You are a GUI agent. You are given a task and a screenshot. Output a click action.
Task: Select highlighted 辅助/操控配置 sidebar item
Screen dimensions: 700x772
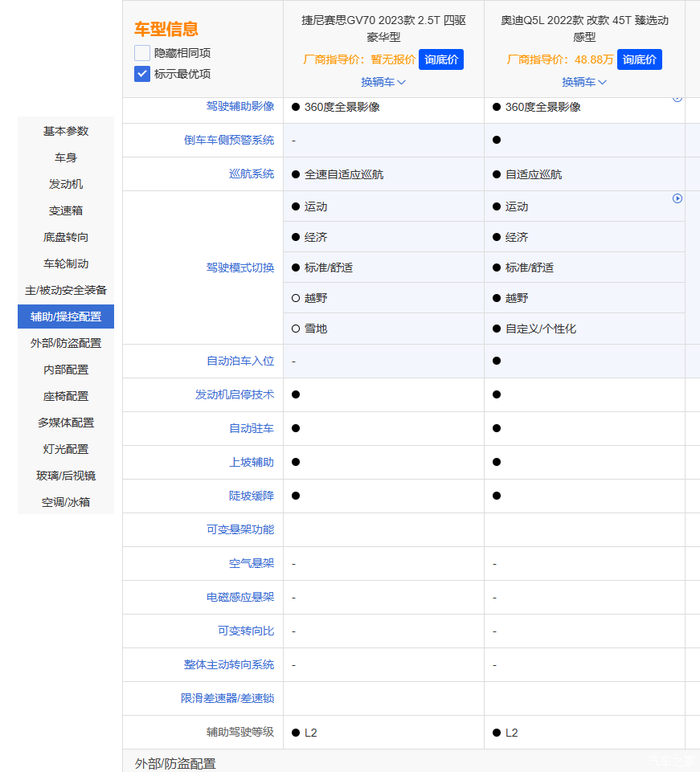pyautogui.click(x=66, y=317)
